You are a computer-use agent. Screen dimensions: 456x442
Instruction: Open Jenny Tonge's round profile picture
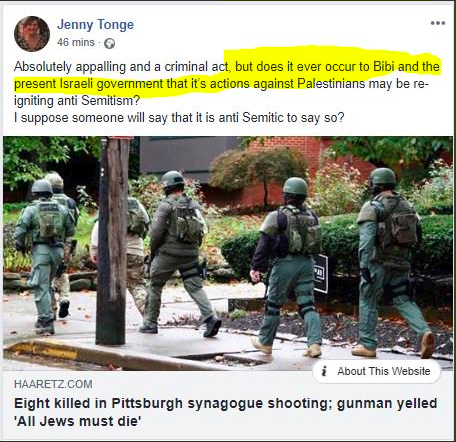(x=32, y=34)
